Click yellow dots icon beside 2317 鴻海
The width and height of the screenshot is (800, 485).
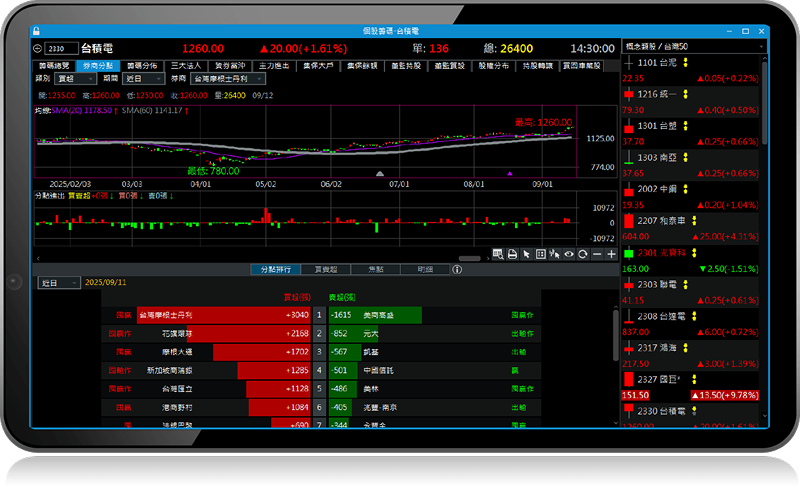[685, 348]
